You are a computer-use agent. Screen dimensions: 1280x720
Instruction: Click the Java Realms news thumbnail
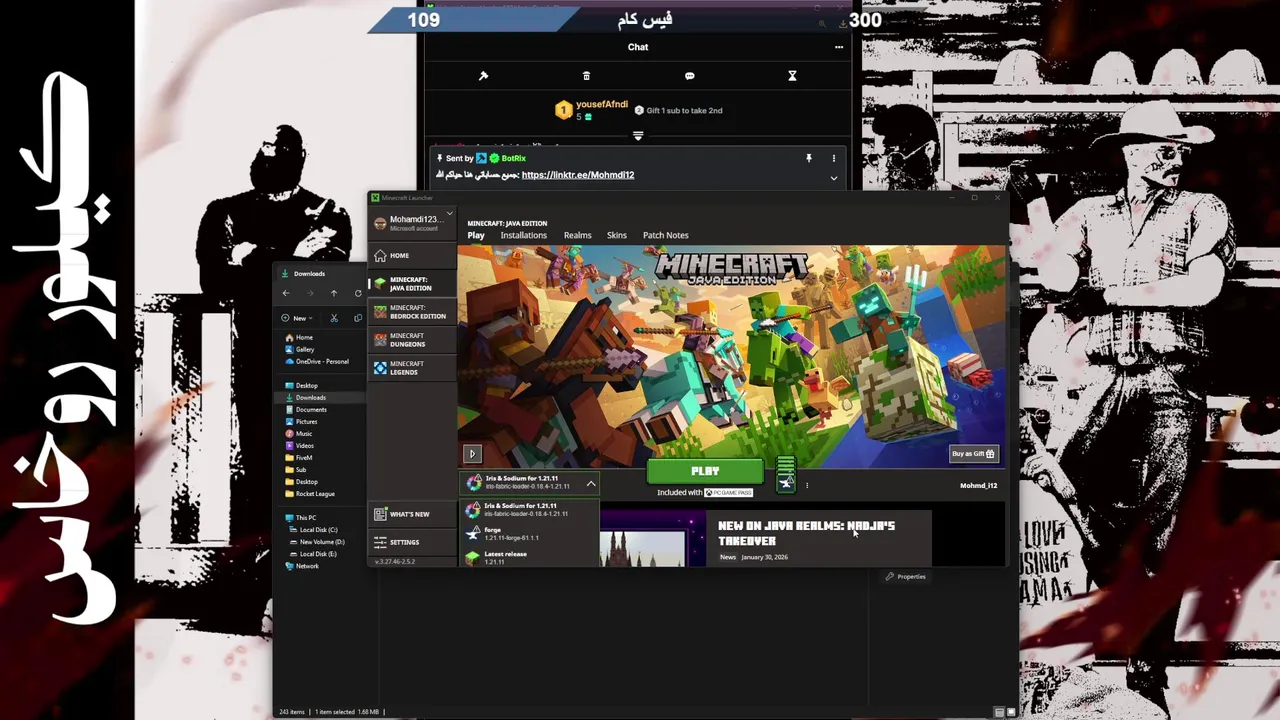[653, 538]
